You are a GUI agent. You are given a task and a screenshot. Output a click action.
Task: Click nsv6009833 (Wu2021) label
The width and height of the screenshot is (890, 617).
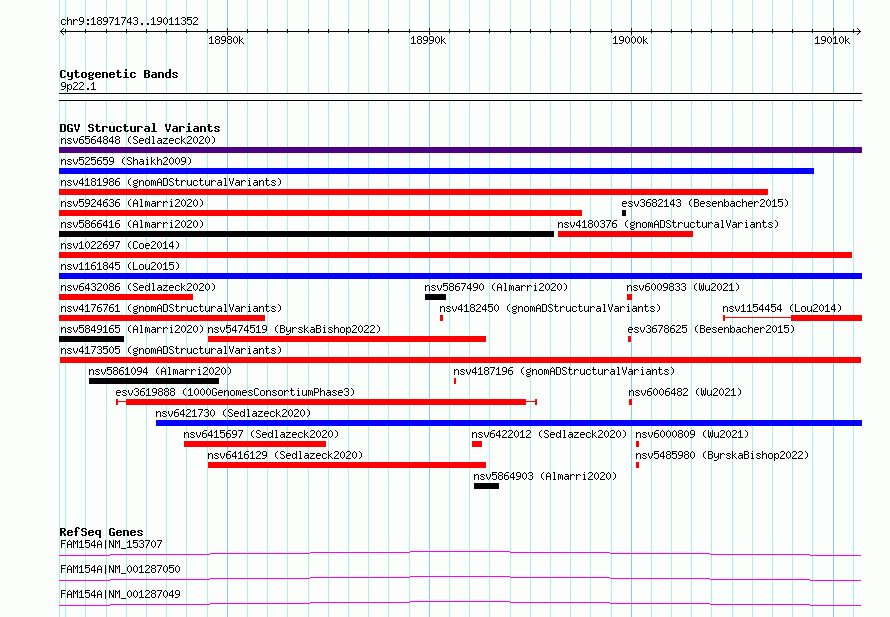[683, 287]
